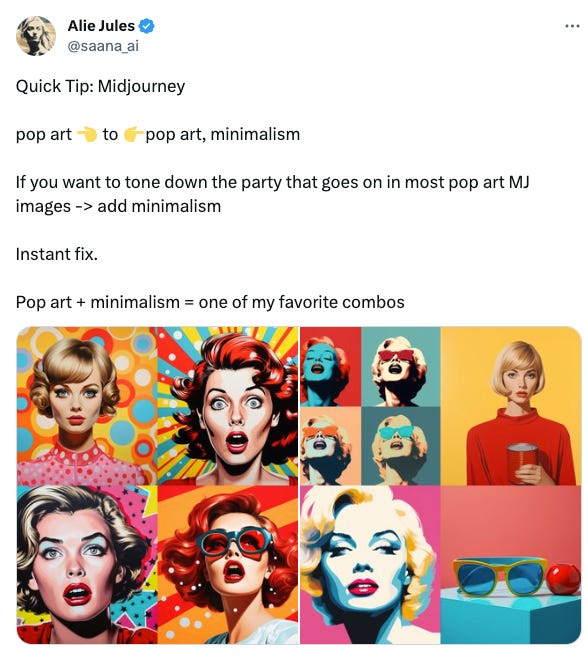Click the pointing hand emoji before "pop art, minimalism"
Image resolution: width=588 pixels, height=660 pixels.
pos(133,134)
